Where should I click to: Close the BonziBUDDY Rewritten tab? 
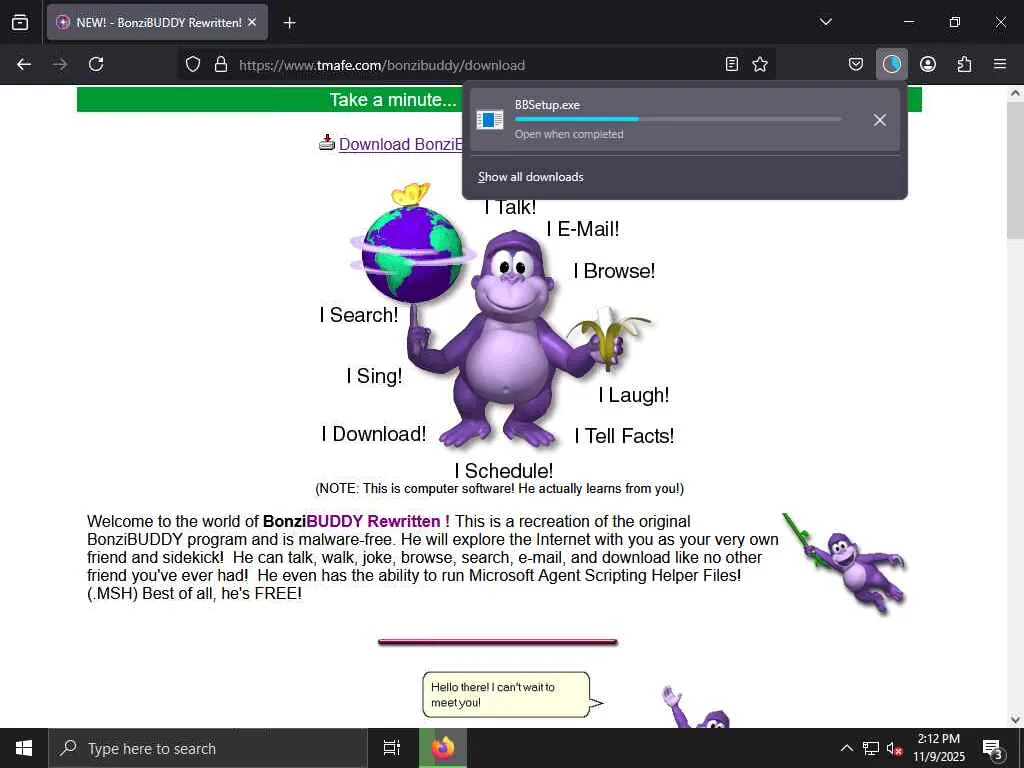[x=252, y=22]
